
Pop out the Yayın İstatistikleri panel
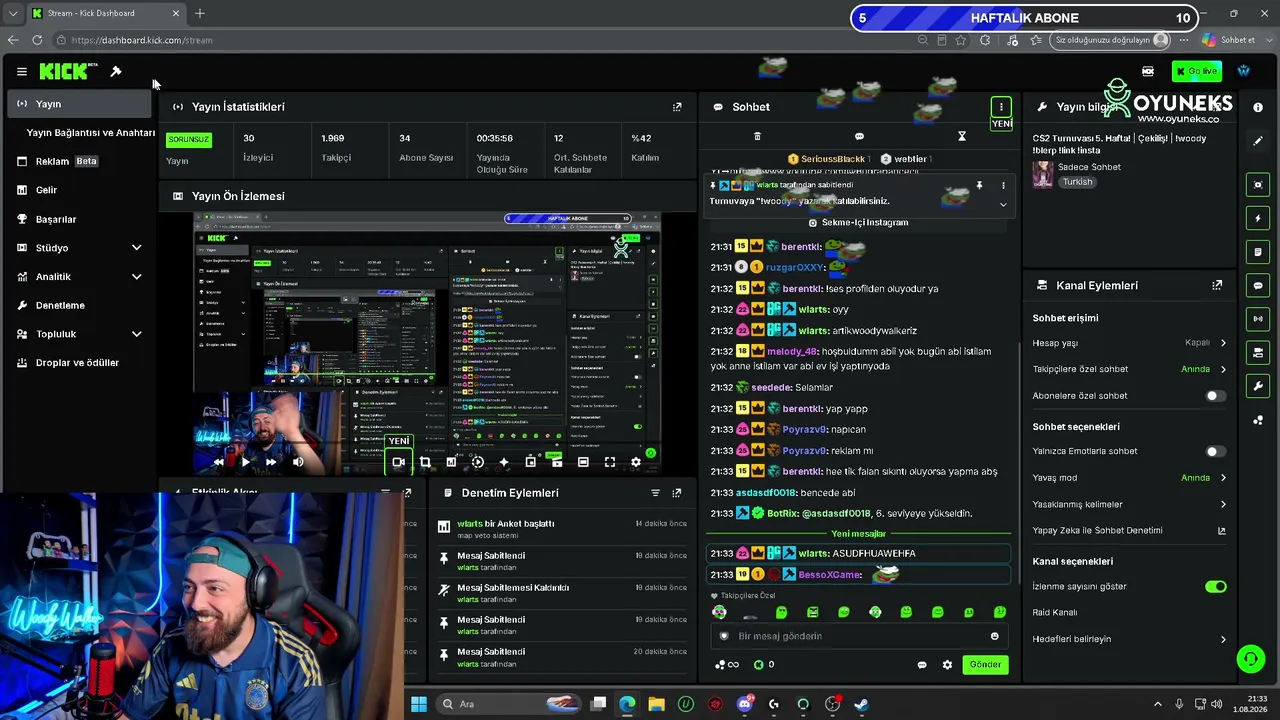[677, 107]
